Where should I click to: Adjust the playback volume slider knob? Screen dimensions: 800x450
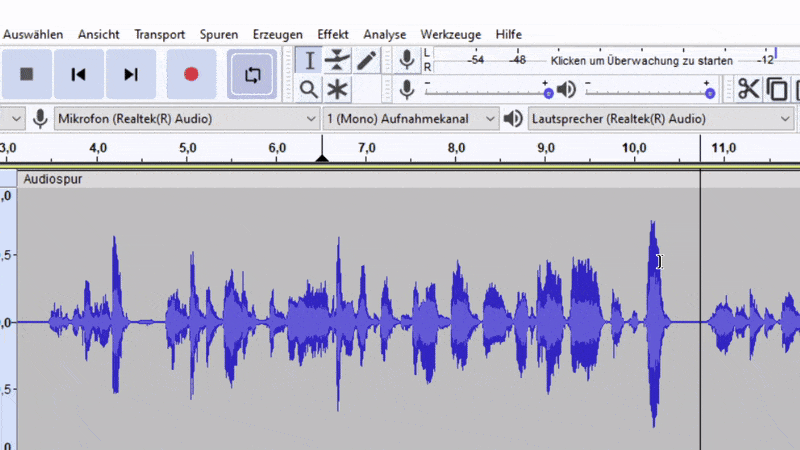point(710,93)
